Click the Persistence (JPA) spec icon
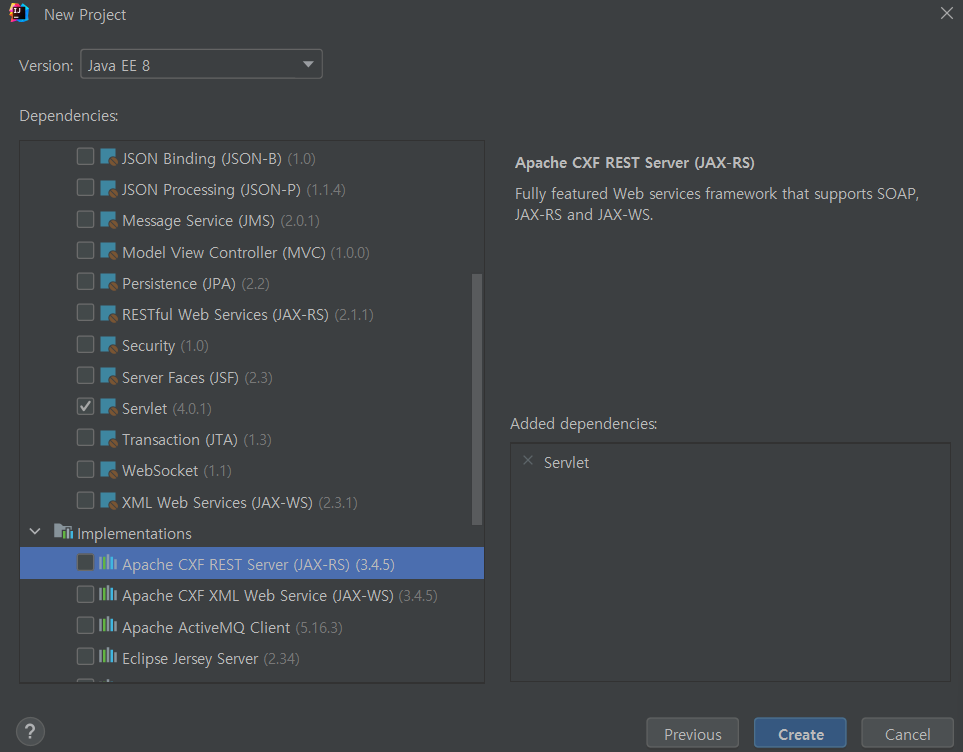Viewport: 963px width, 752px height. pyautogui.click(x=109, y=282)
